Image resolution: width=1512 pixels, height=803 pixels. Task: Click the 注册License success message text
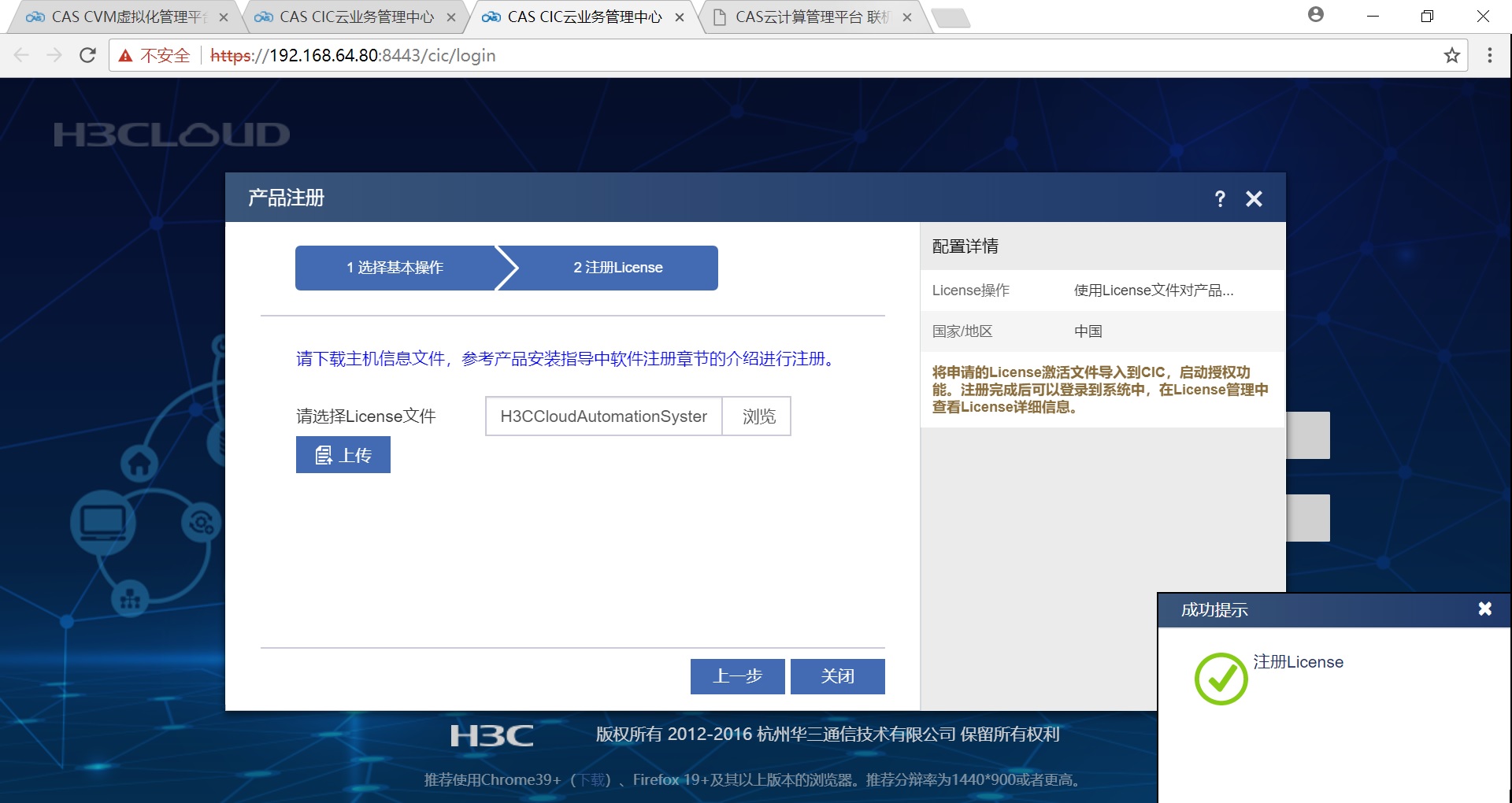tap(1298, 662)
